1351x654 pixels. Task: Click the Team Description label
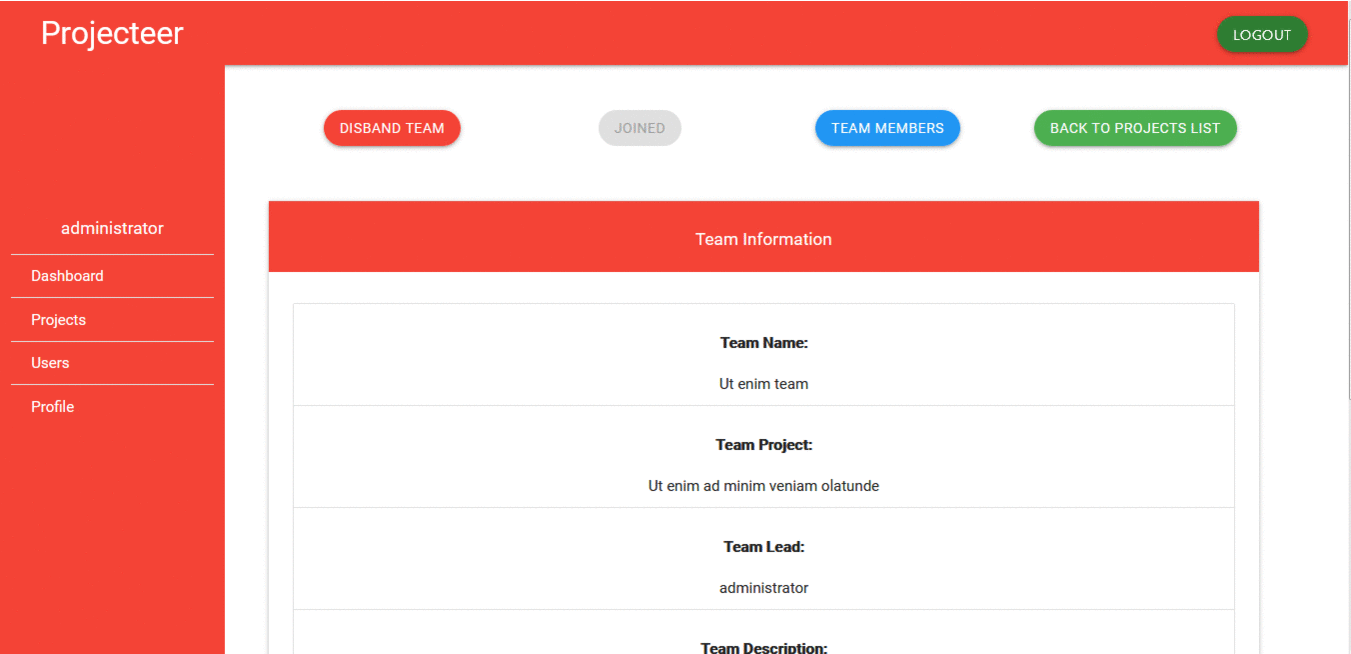click(x=764, y=648)
